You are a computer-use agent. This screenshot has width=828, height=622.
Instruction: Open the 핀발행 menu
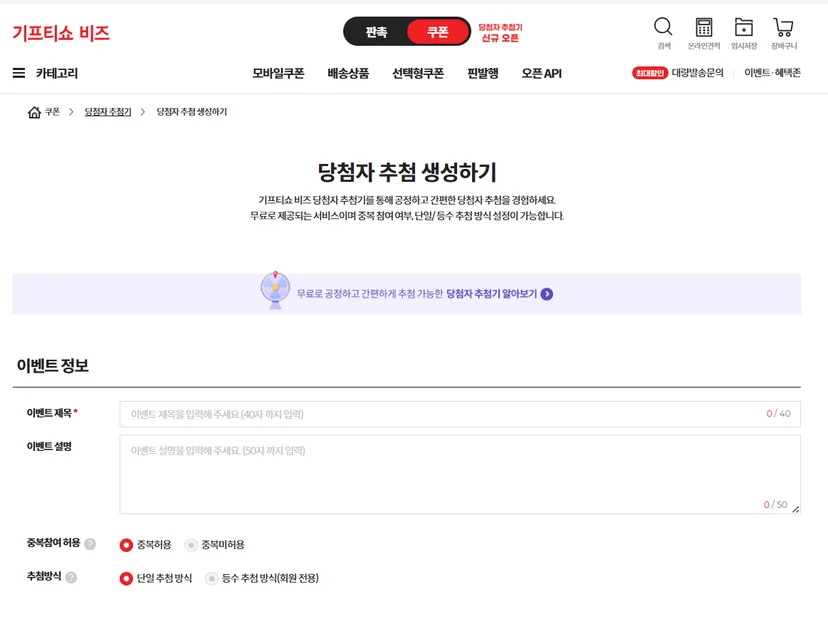[x=483, y=73]
